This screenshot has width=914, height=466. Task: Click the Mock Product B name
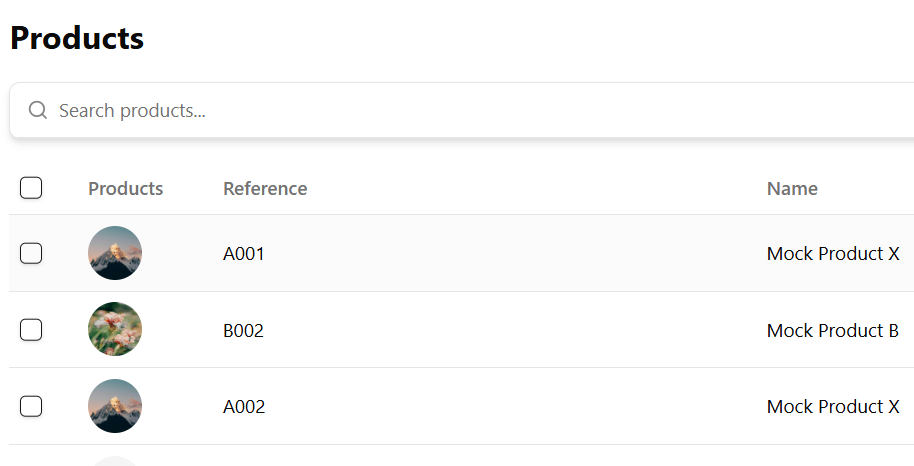tap(832, 331)
